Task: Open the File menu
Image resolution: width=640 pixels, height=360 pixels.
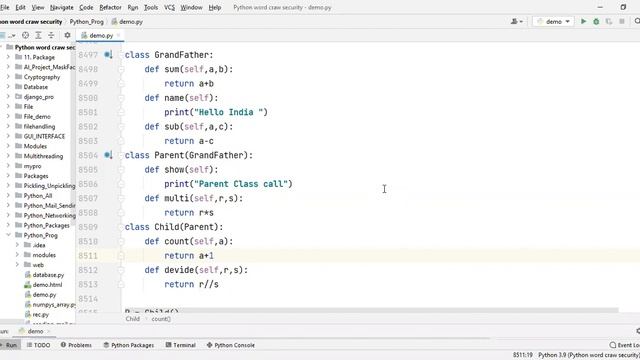Action: [4, 7]
